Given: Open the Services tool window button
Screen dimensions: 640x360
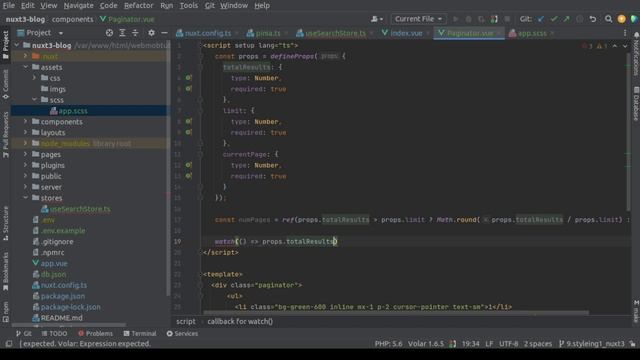Looking at the screenshot, I should [x=182, y=333].
